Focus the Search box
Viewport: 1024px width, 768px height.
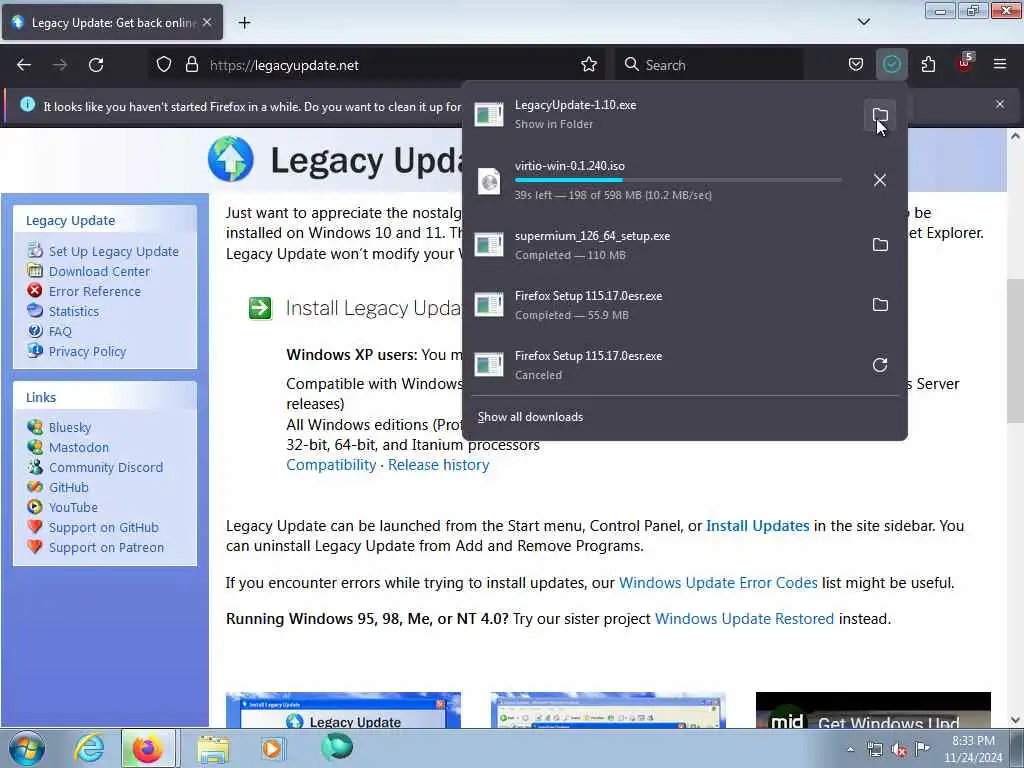[709, 65]
